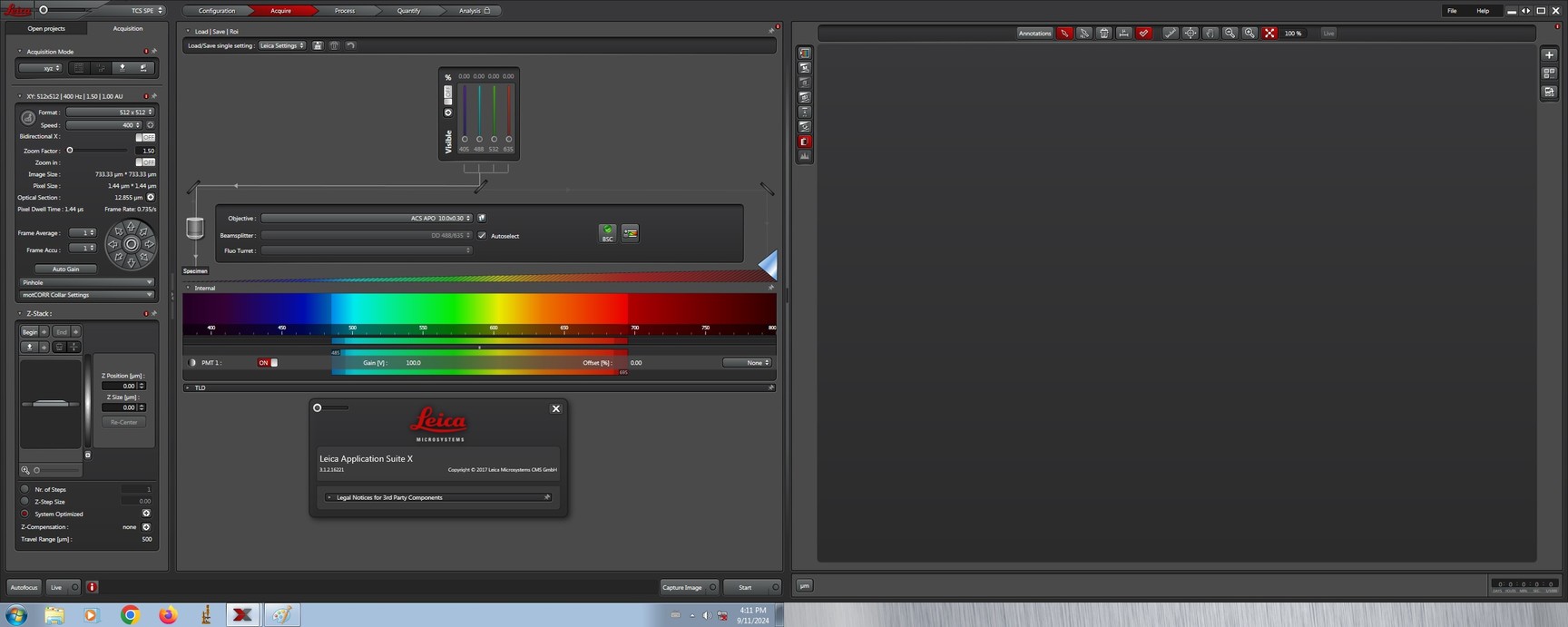Click the plus icon on viewer right sidebar
This screenshot has height=627, width=1568.
click(x=1549, y=54)
